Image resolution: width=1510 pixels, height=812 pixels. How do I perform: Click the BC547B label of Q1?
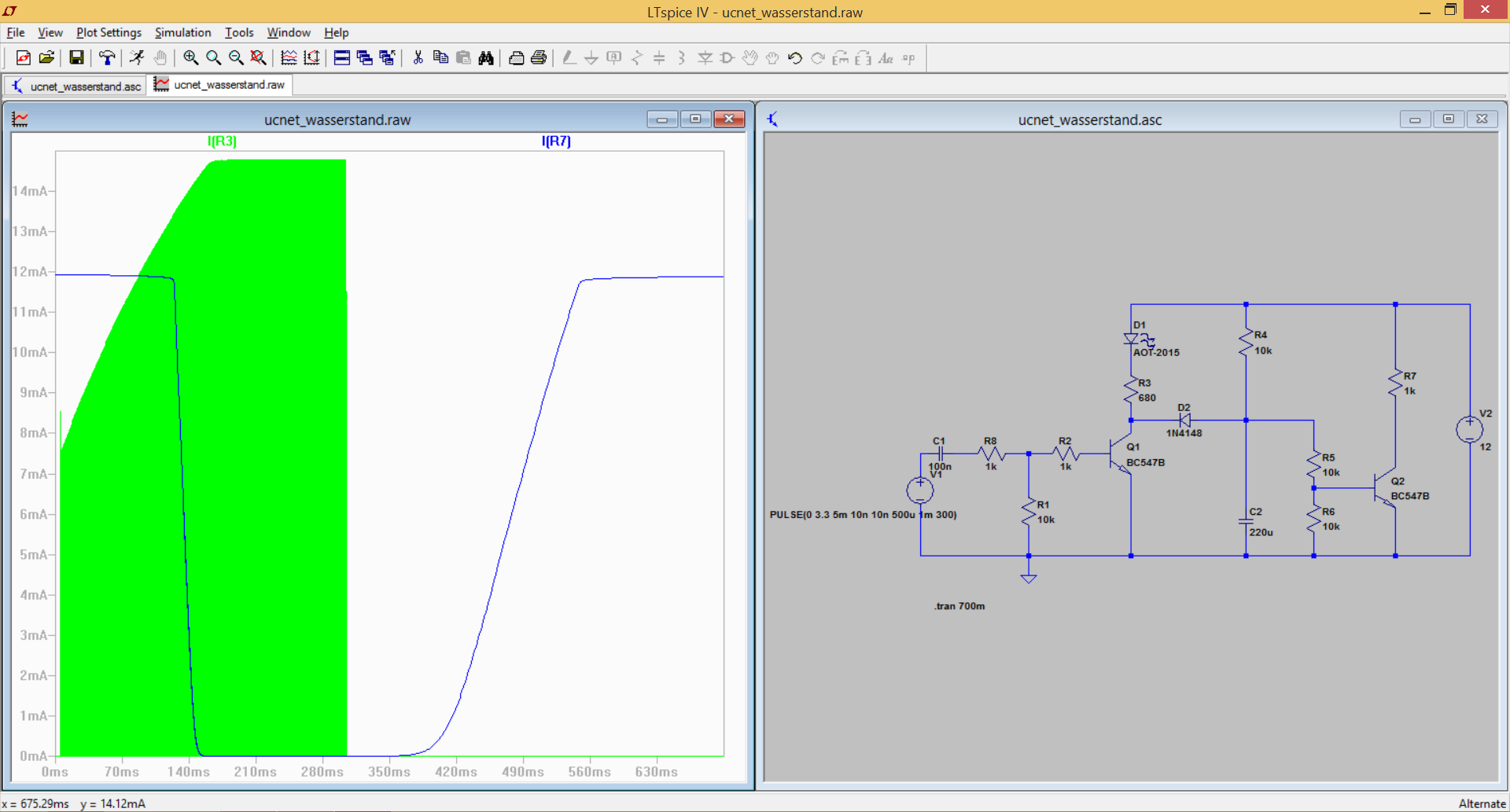point(1145,462)
